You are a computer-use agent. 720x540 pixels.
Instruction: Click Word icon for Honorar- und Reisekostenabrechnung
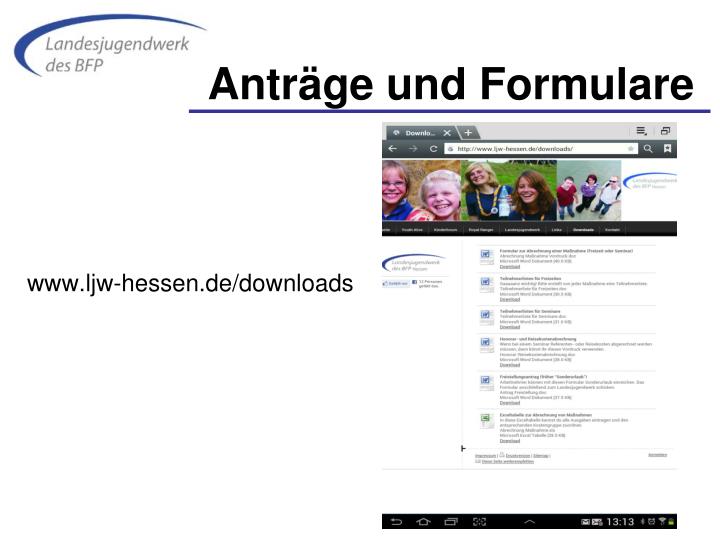(486, 344)
